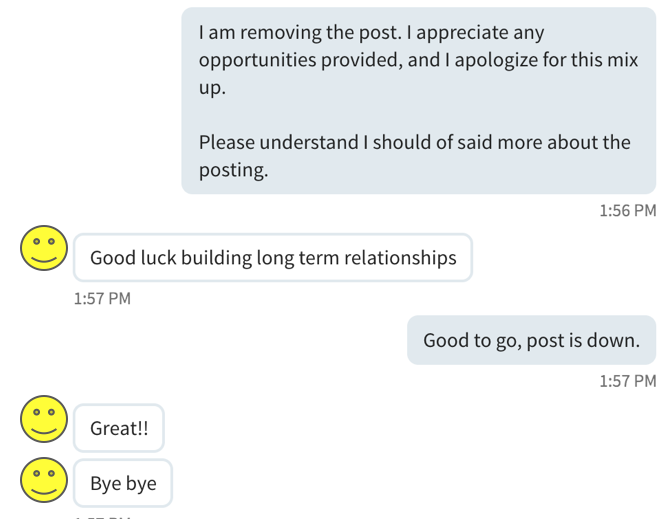Click the partially visible timestamp below "Bye bye"
The width and height of the screenshot is (669, 532).
103,526
